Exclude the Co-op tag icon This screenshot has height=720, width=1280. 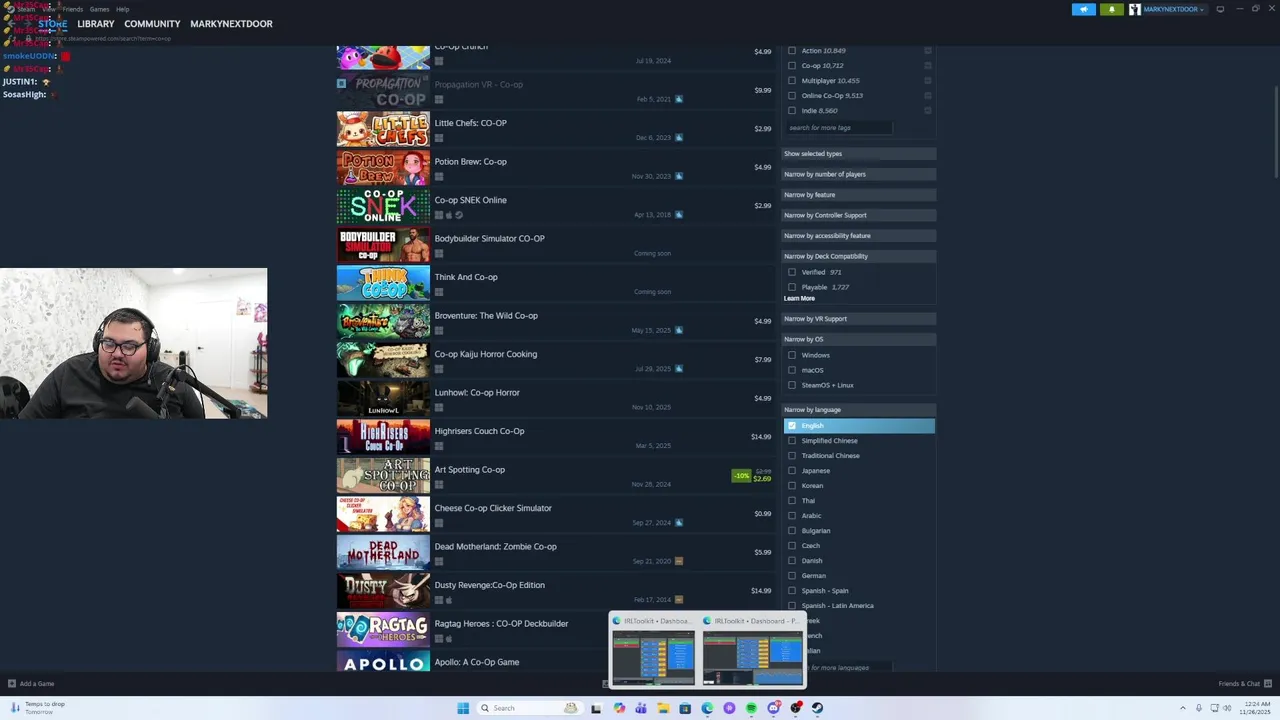[x=928, y=66]
